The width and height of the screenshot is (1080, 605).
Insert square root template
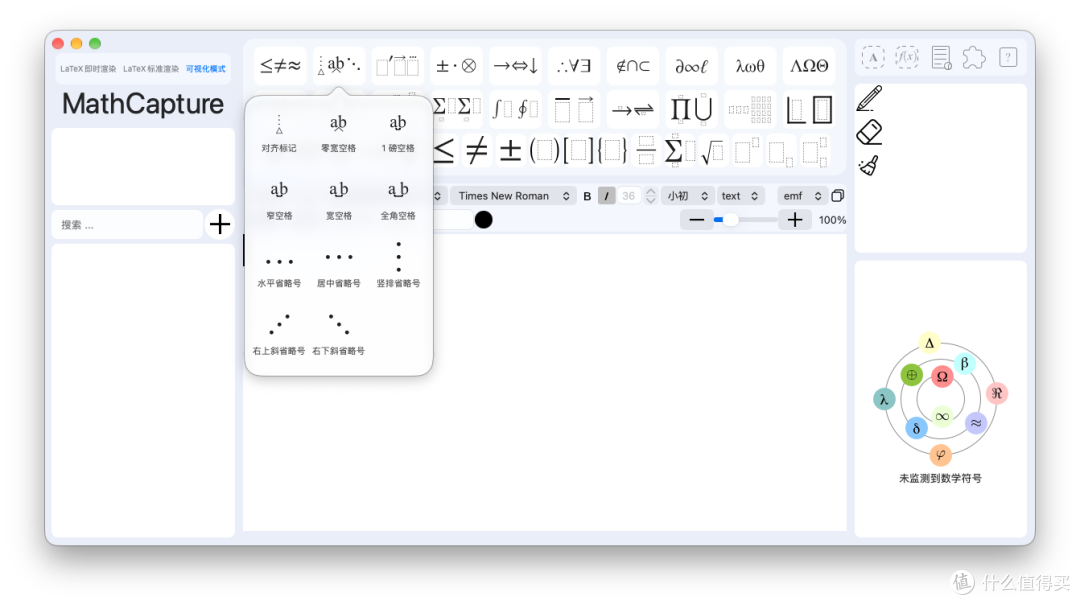713,151
